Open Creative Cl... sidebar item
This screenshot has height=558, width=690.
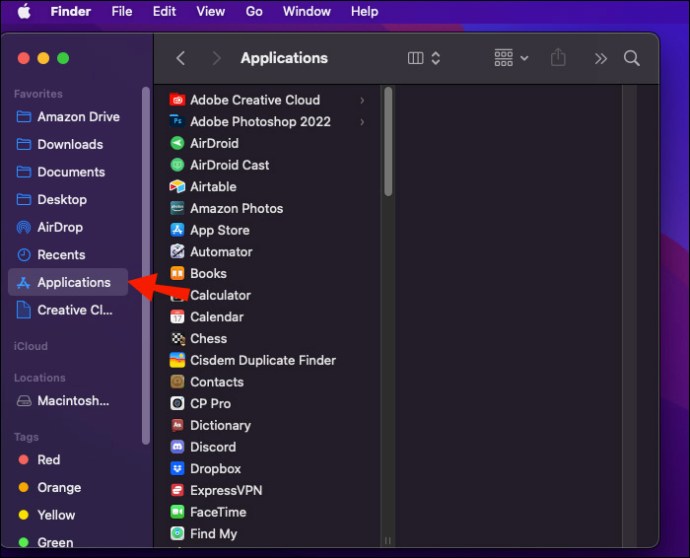[x=68, y=310]
